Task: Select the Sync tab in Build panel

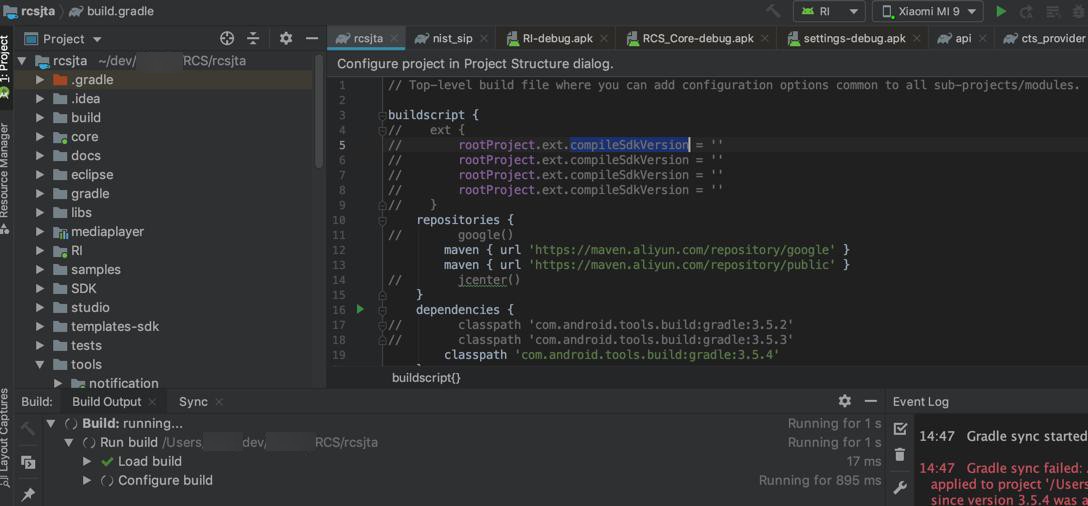Action: [x=193, y=402]
